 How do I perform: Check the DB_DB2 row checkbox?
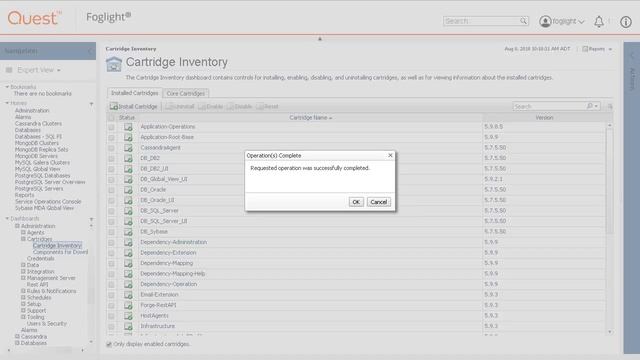111,158
